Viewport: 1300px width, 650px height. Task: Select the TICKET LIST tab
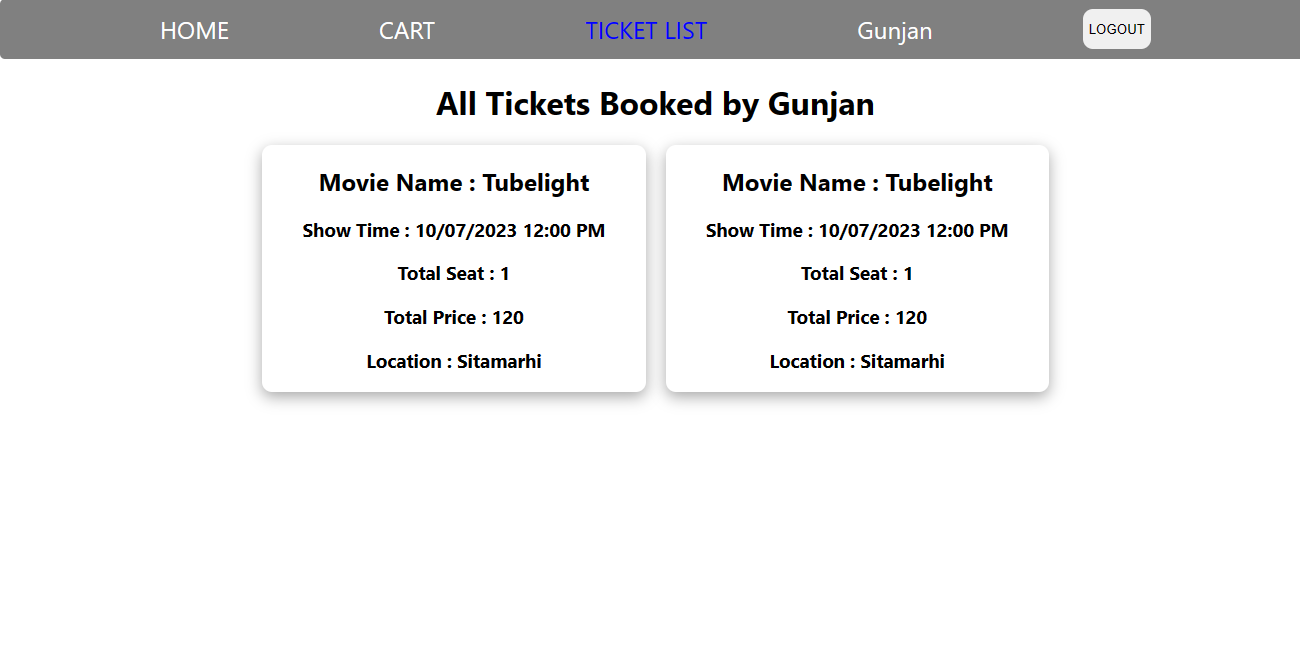tap(646, 30)
